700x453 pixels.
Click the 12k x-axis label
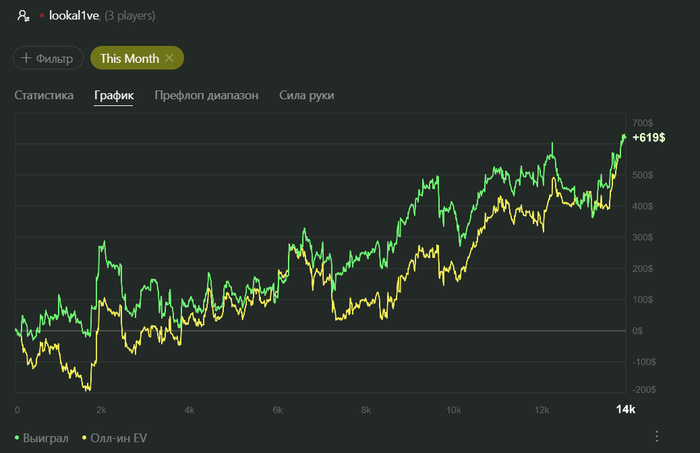point(542,410)
